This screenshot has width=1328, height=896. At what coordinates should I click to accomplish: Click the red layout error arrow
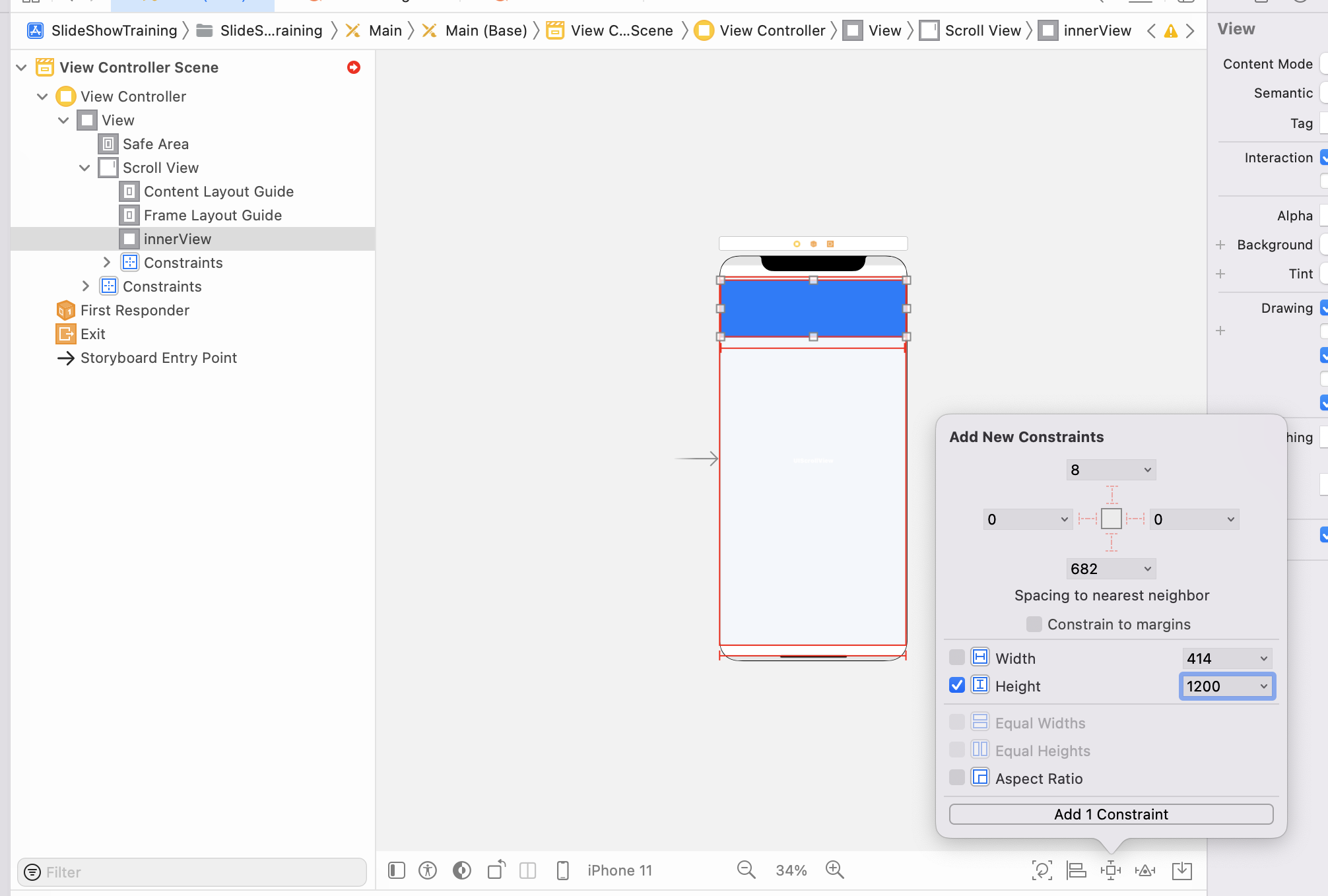(354, 67)
